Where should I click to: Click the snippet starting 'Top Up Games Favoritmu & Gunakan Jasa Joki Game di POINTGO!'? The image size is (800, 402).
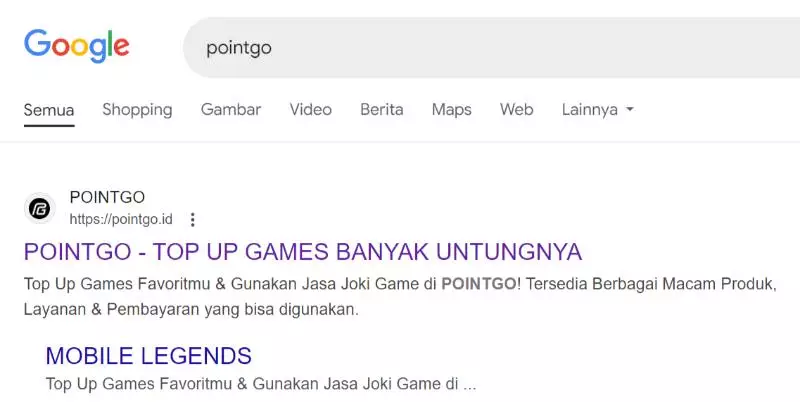click(x=400, y=296)
